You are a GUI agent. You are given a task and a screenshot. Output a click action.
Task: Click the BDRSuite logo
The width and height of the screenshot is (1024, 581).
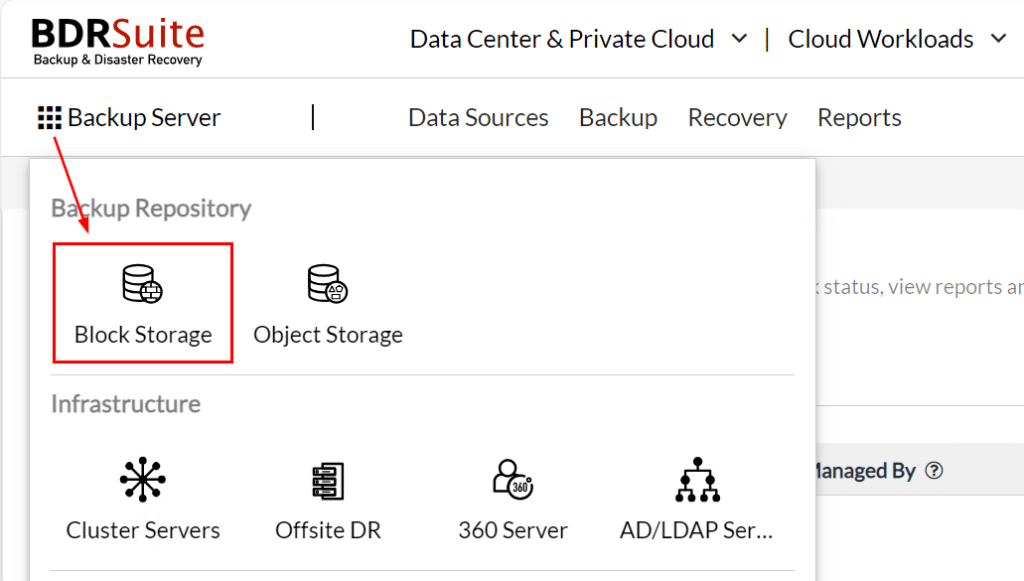[116, 37]
